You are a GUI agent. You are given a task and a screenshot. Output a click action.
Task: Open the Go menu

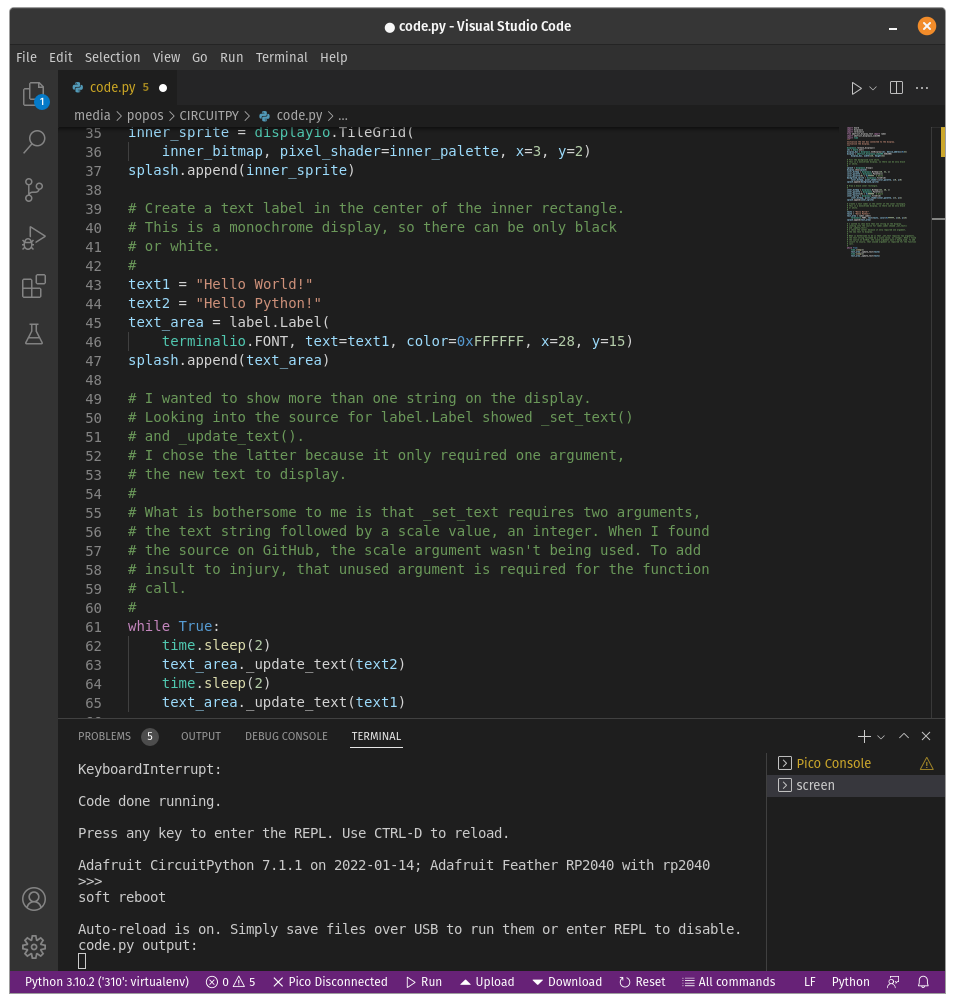click(200, 58)
